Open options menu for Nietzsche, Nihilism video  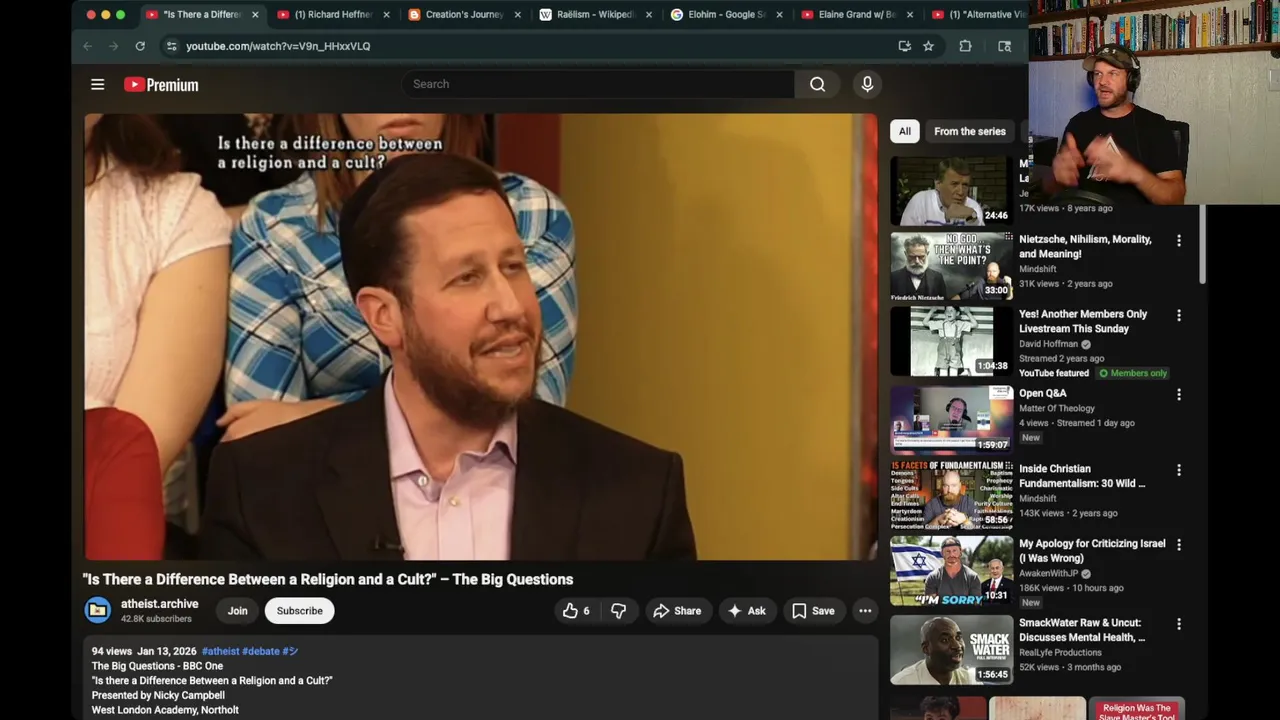tap(1178, 241)
